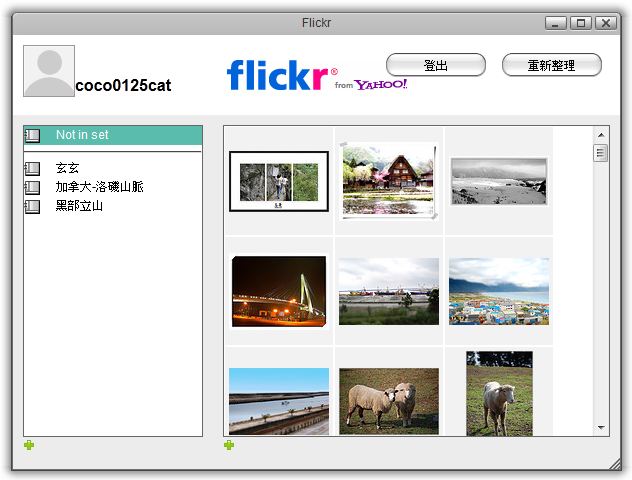The width and height of the screenshot is (632, 480).
Task: Open the 玄玄 photo set
Action: 67,169
